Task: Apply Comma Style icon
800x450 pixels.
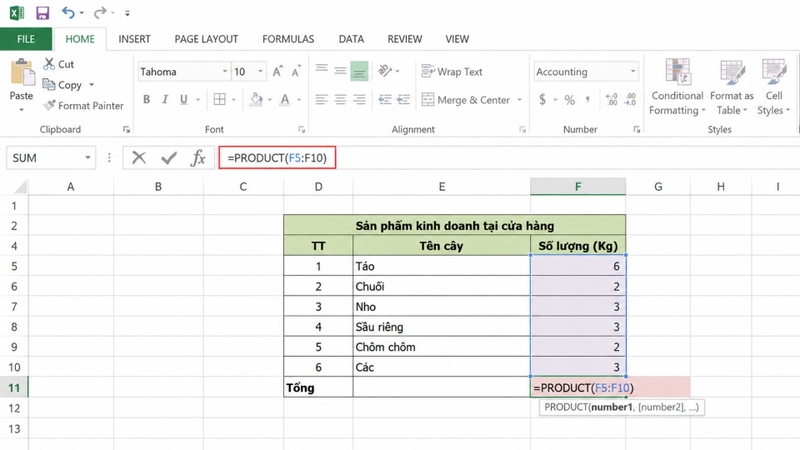Action: [588, 99]
